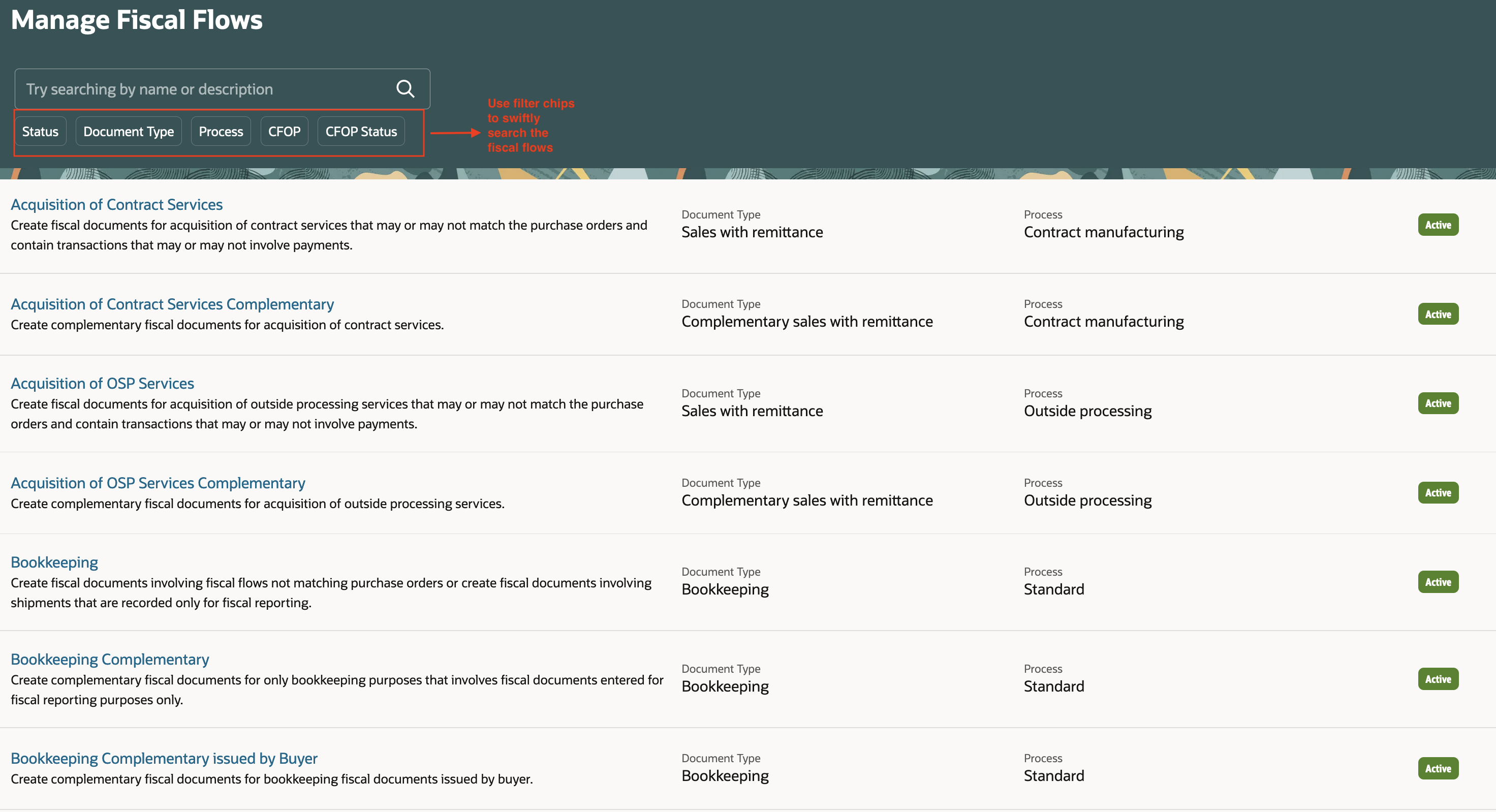
Task: Open the CFOP filter chip
Action: pos(284,132)
